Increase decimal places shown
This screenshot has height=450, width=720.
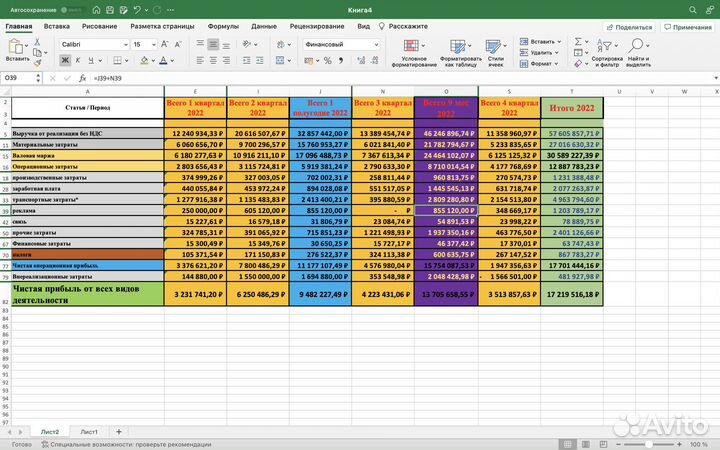click(x=361, y=60)
